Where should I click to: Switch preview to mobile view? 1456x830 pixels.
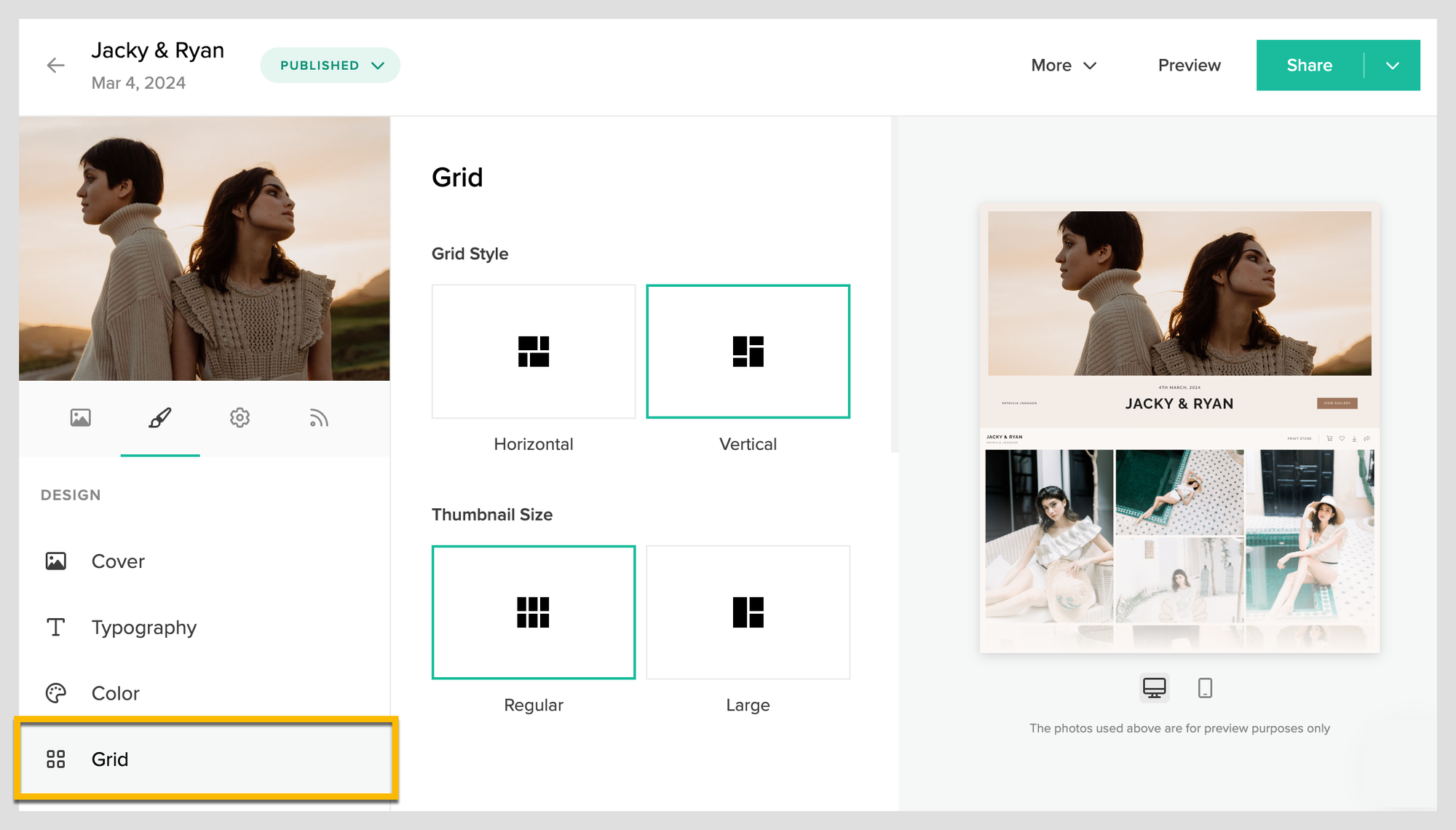(x=1205, y=687)
